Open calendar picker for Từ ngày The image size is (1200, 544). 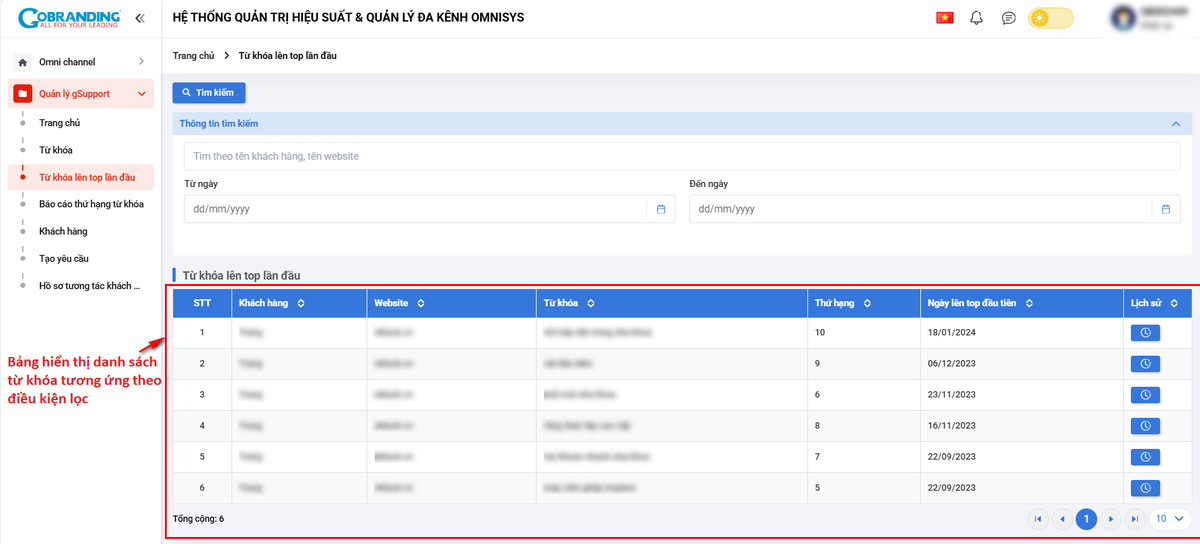[x=661, y=209]
